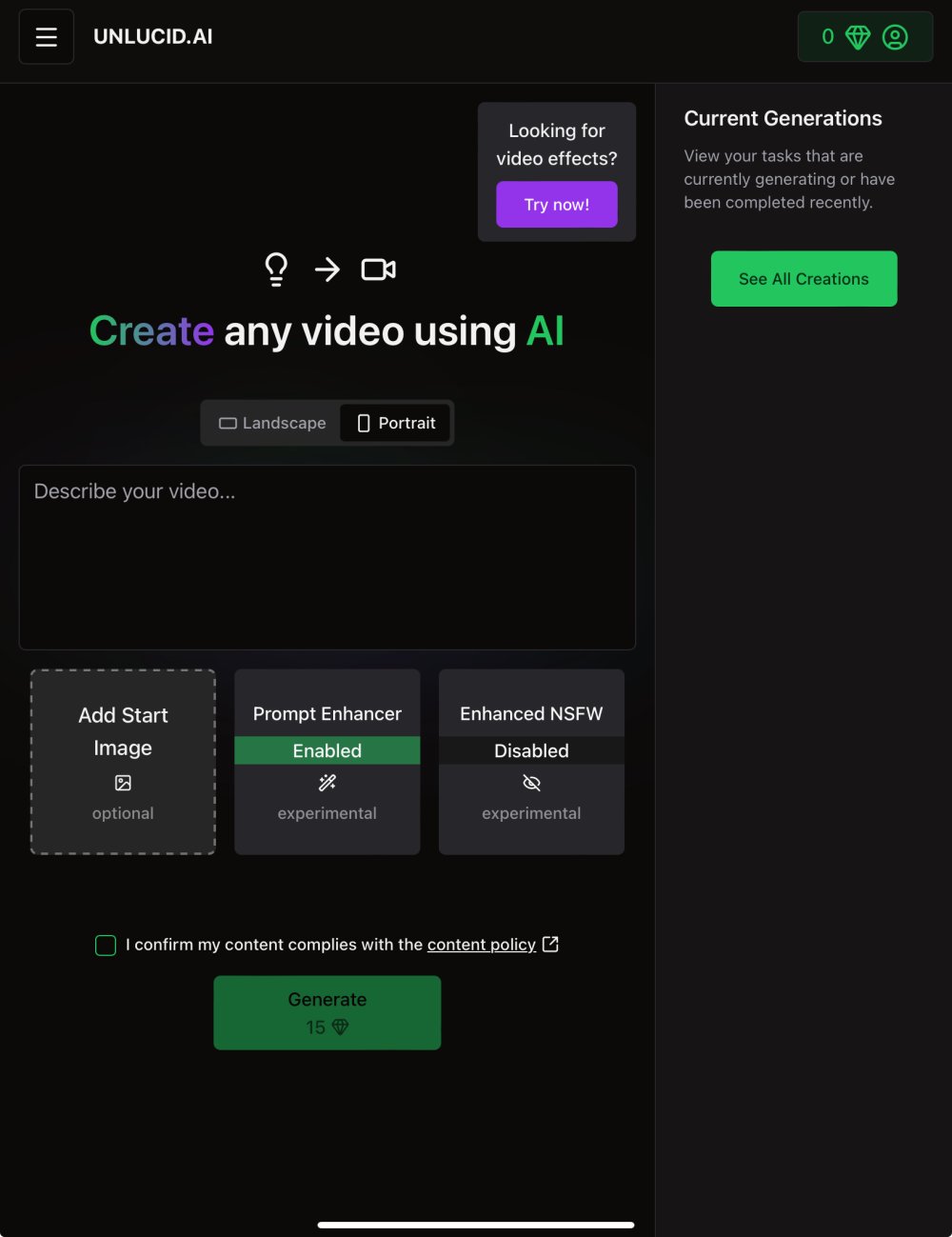Screen dimensions: 952x1237
Task: Open the content policy link
Action: coord(481,945)
